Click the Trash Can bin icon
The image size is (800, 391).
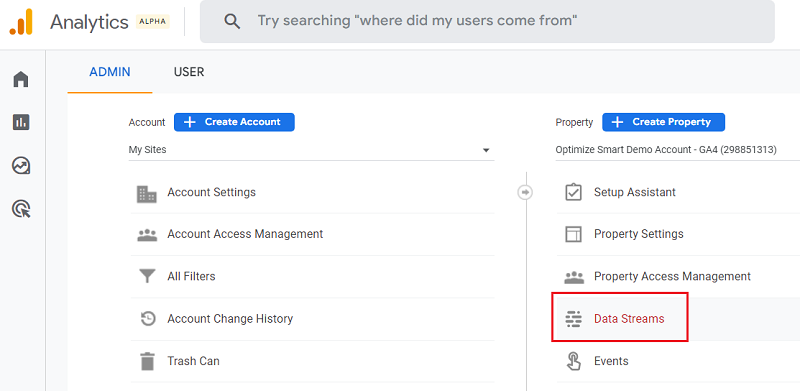(147, 361)
